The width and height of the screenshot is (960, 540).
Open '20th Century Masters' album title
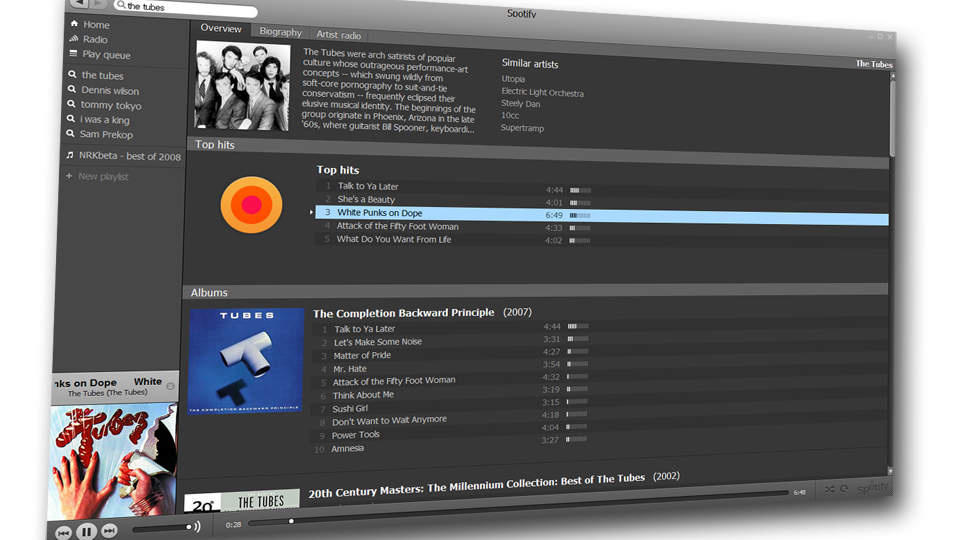[x=476, y=484]
